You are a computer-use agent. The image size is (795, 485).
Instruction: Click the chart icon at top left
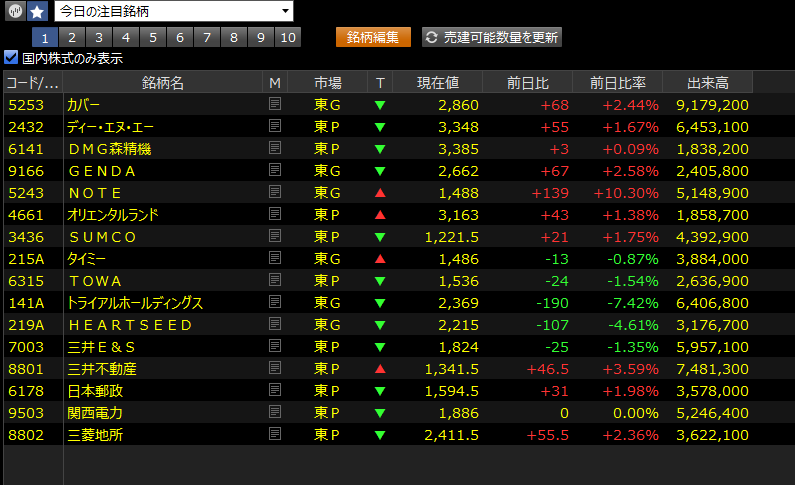click(x=15, y=11)
